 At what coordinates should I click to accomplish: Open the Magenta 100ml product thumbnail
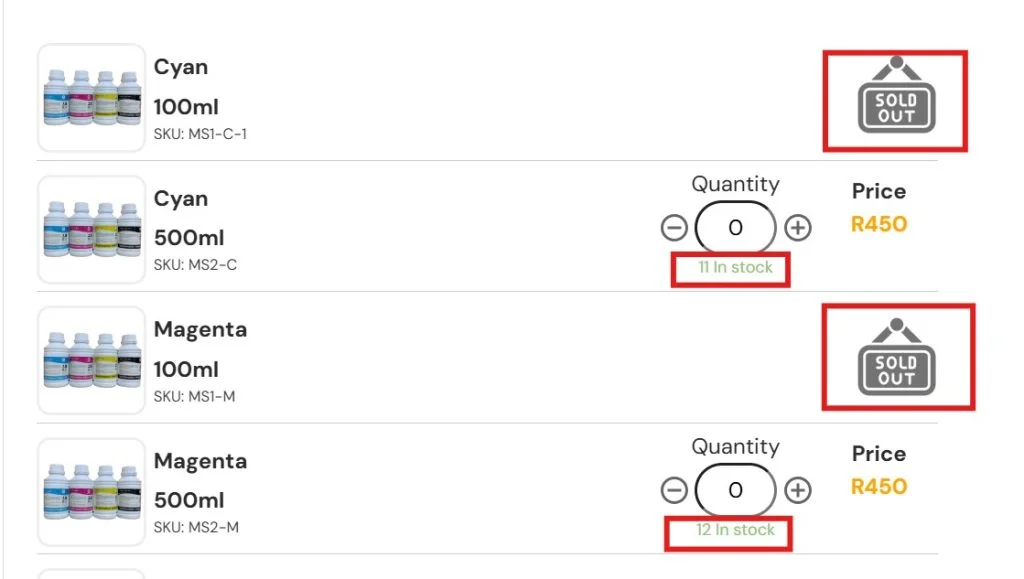[x=91, y=360]
